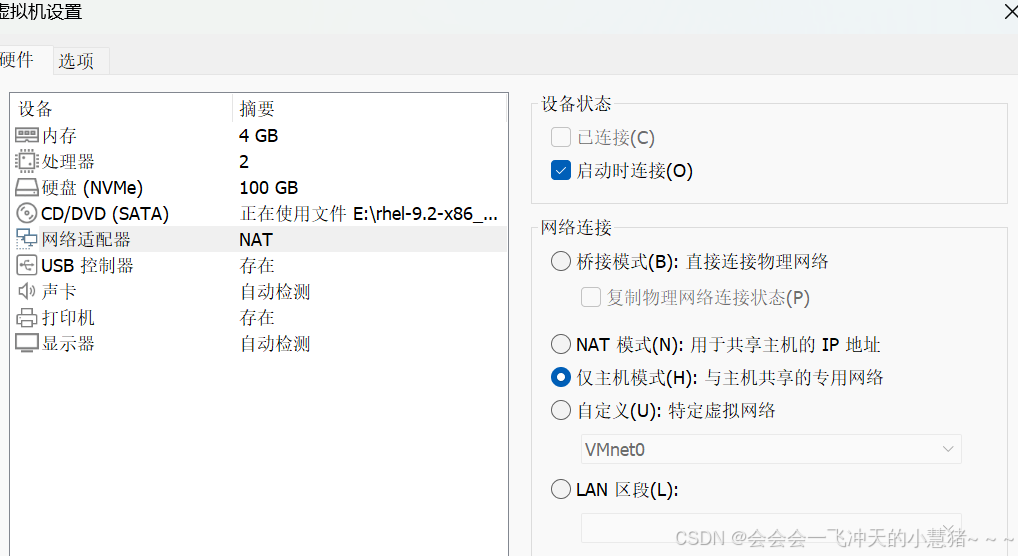Click the 设备 column header
1018x556 pixels.
(x=35, y=108)
